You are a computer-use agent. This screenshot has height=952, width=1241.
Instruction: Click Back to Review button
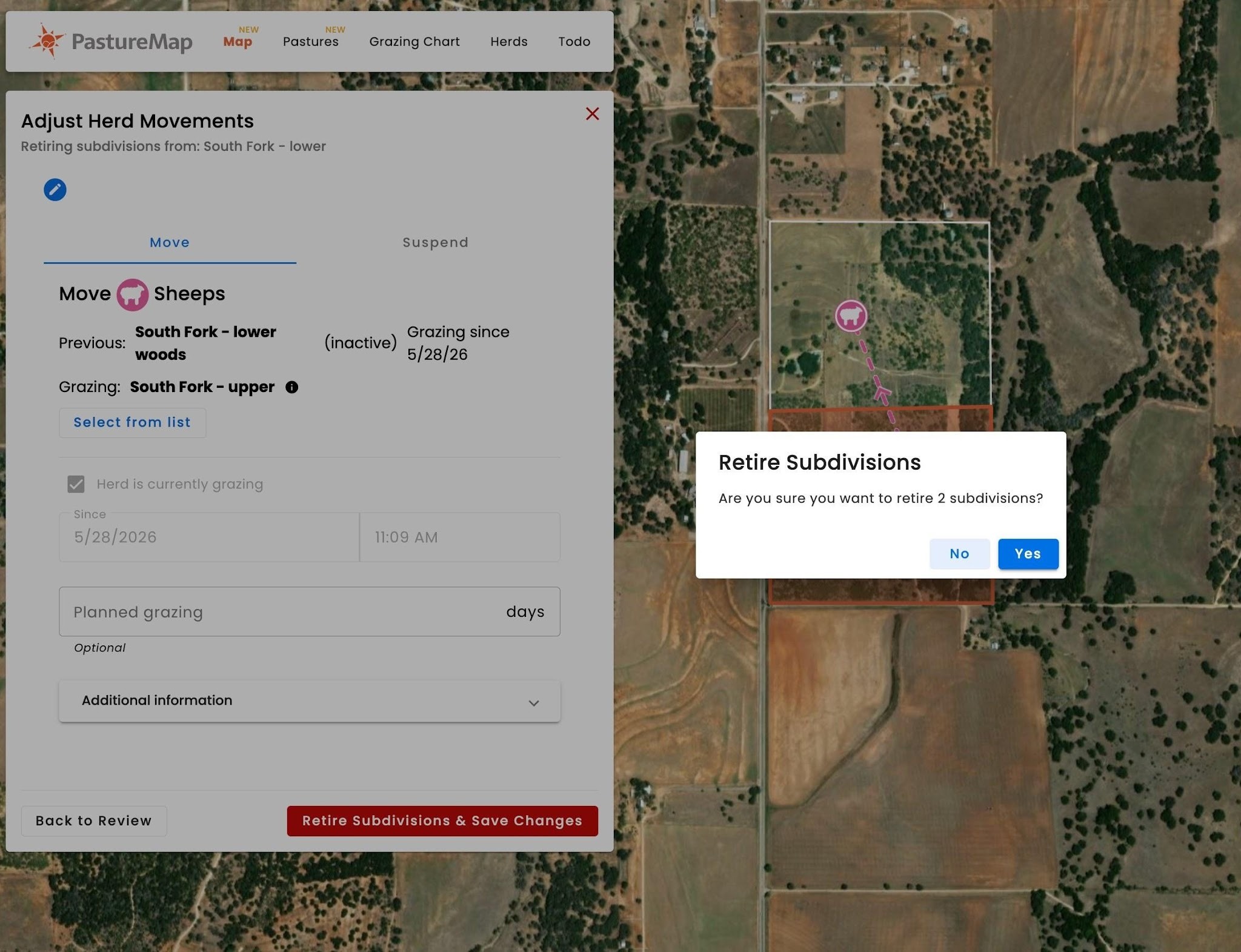94,821
